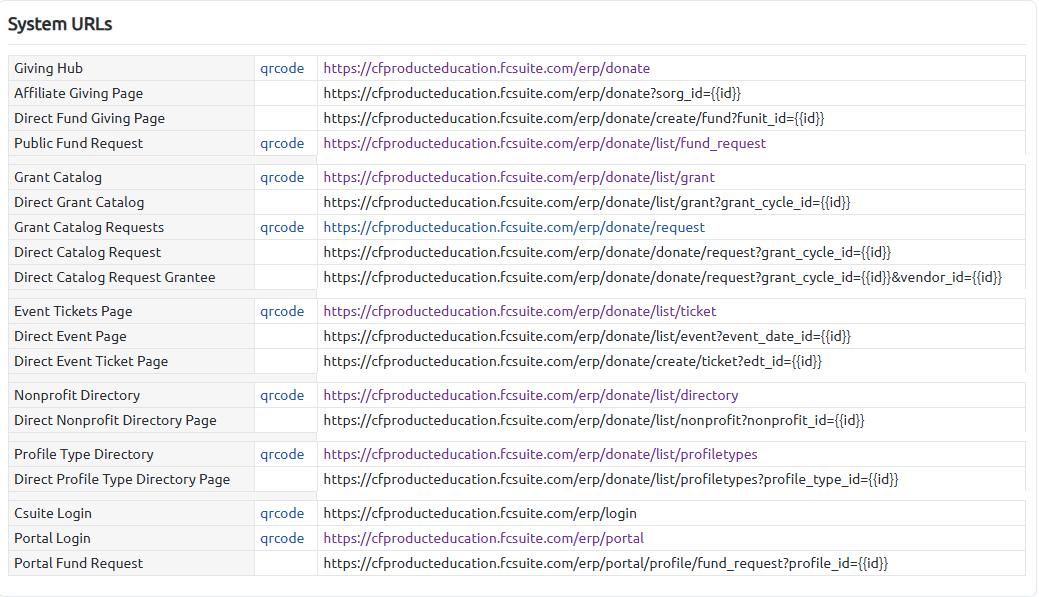Screen dimensions: 1039x597
Task: Select the Direct Event Page event_date_id URL
Action: click(586, 337)
